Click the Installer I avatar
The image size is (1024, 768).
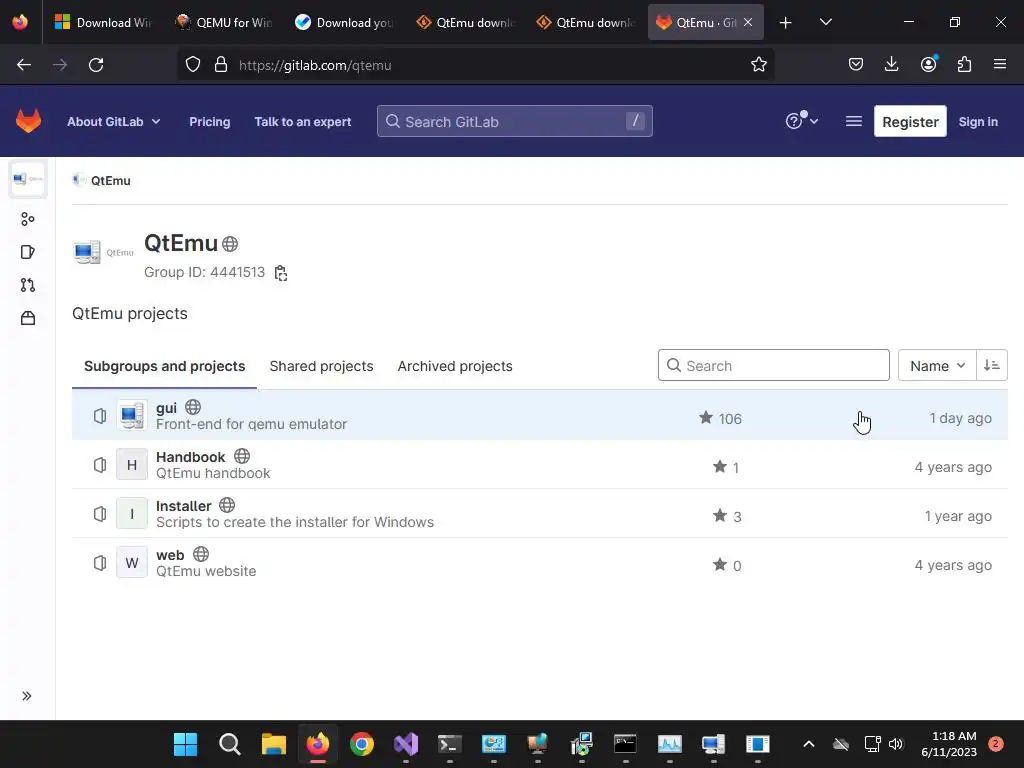pyautogui.click(x=132, y=513)
